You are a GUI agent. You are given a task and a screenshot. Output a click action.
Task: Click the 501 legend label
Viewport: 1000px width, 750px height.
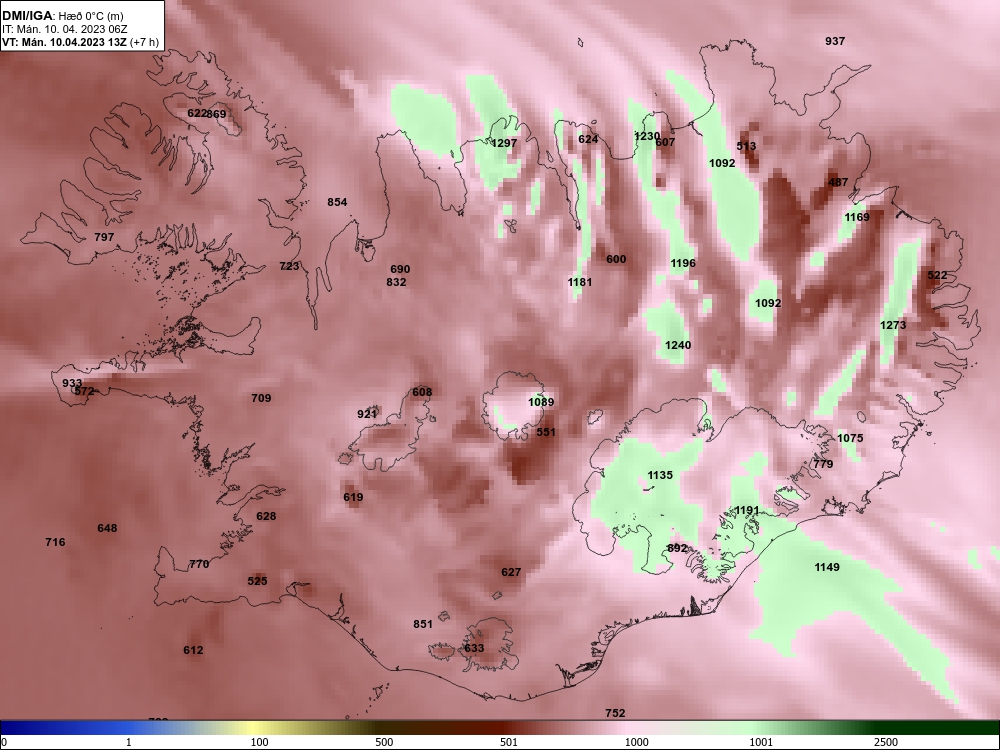[x=509, y=742]
